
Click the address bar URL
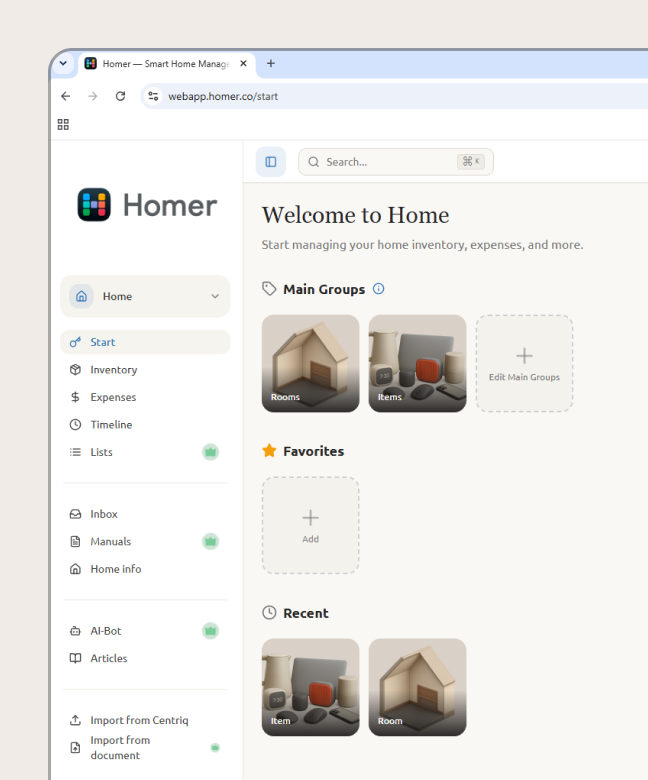[x=223, y=97]
